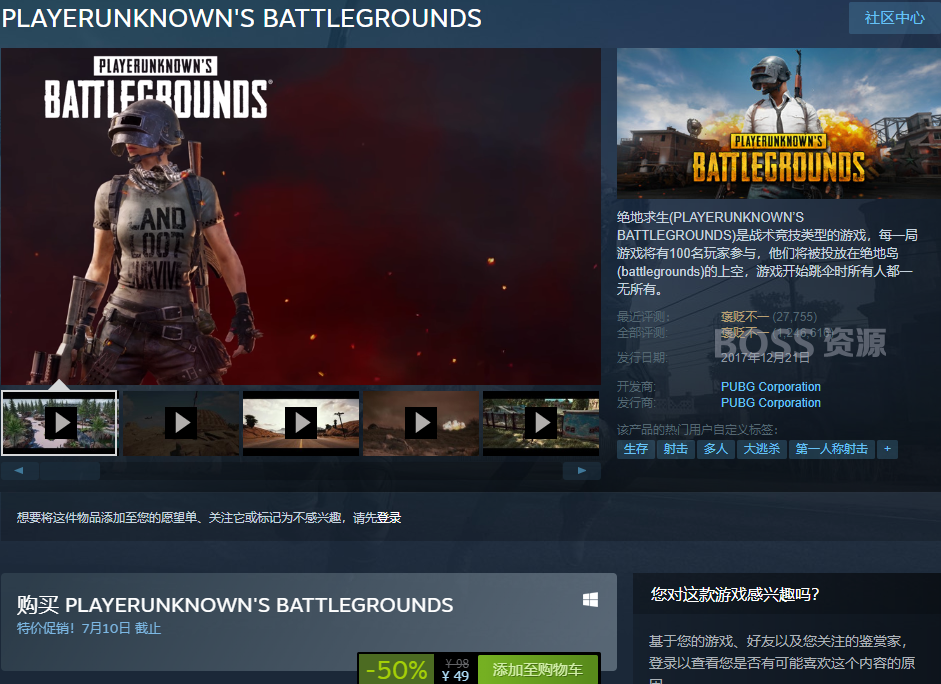
Task: Play the fourth video thumbnail with explosion
Action: click(421, 423)
